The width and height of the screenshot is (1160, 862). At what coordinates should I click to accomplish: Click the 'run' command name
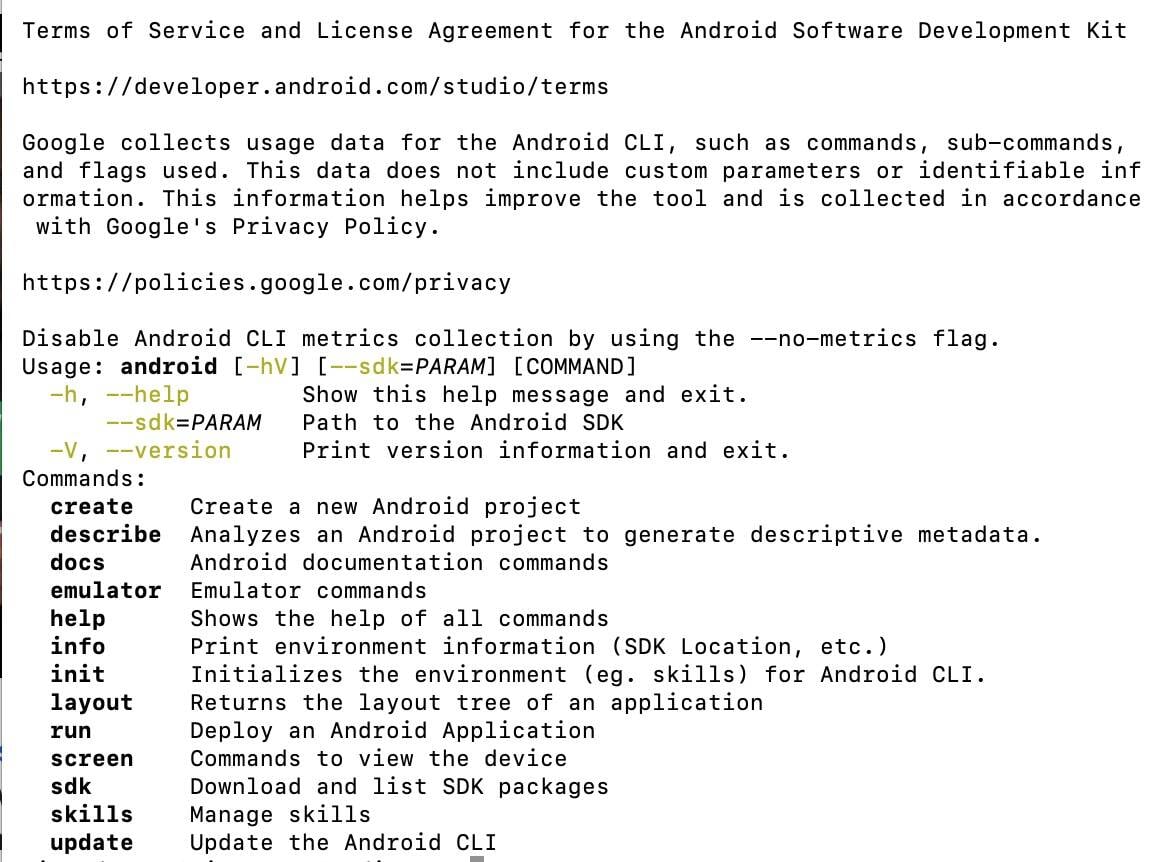tap(70, 731)
